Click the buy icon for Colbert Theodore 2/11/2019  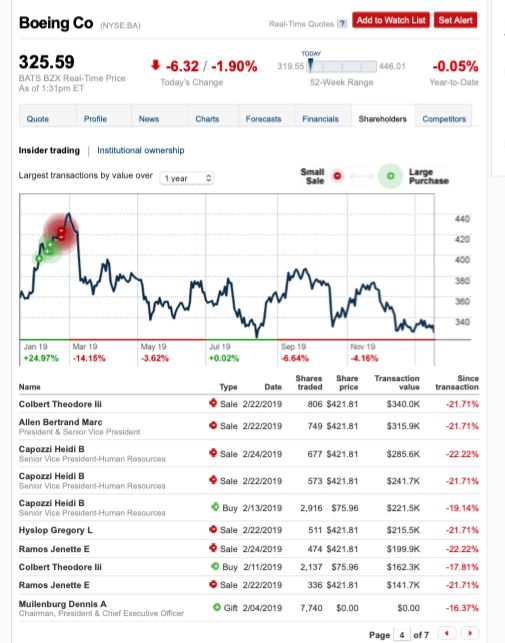(x=215, y=566)
